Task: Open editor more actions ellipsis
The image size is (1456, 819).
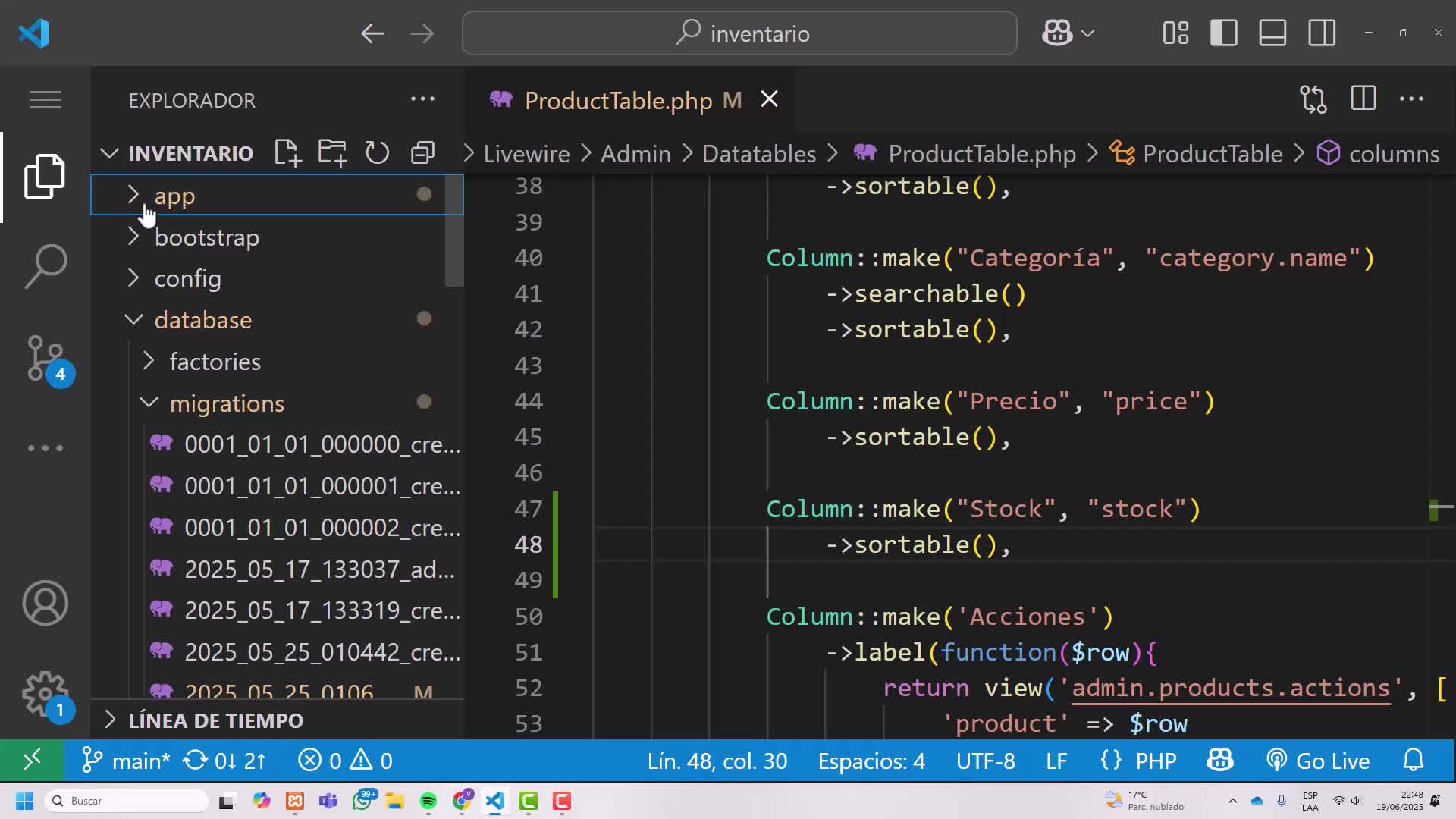Action: (1411, 99)
